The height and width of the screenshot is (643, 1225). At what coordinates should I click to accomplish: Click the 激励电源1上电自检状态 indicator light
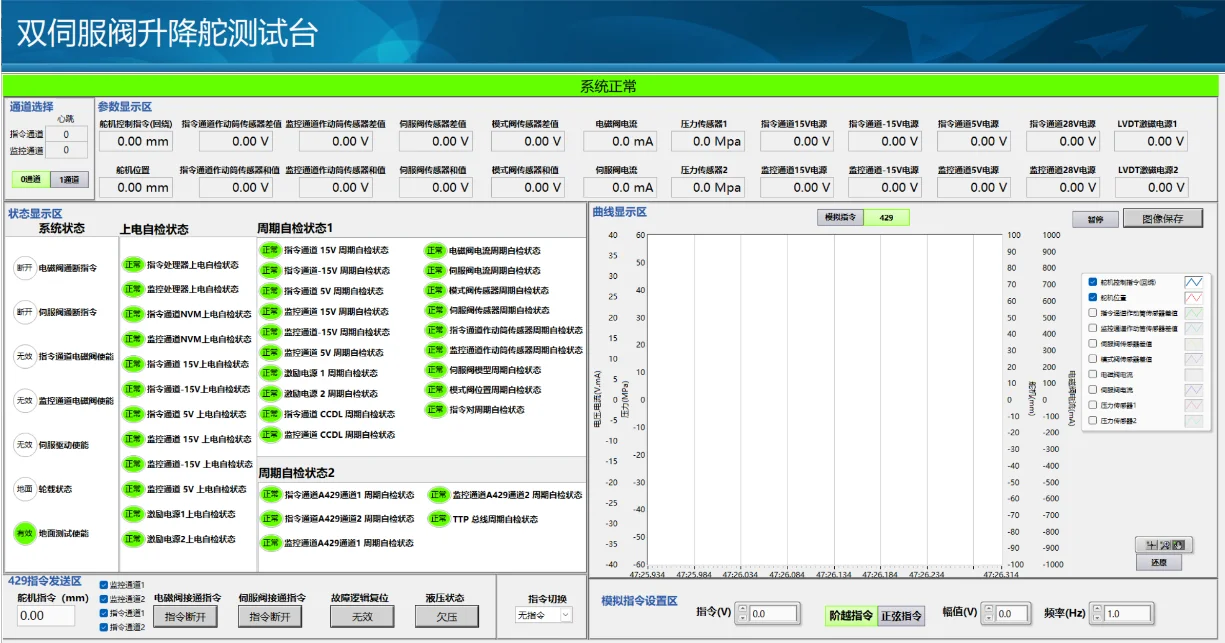(132, 514)
